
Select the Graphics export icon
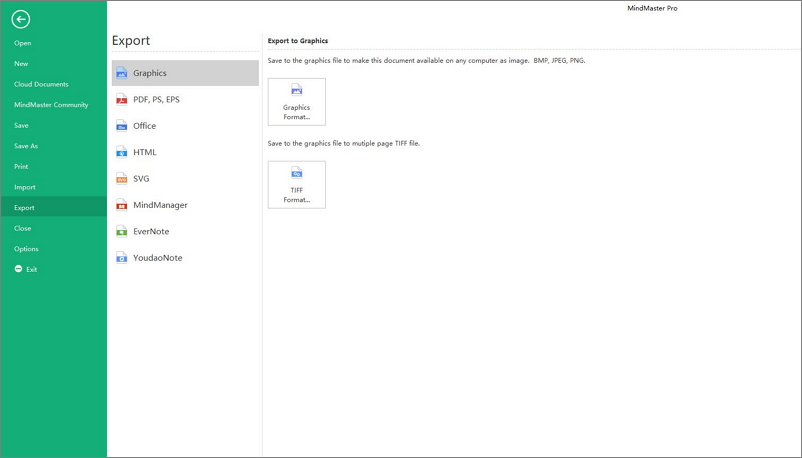[x=122, y=73]
